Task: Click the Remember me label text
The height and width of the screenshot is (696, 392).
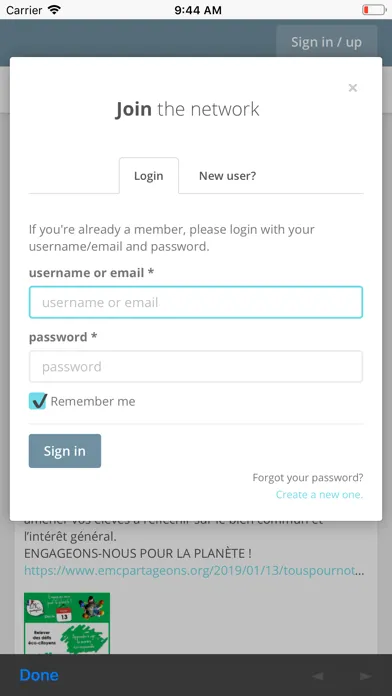Action: [93, 402]
